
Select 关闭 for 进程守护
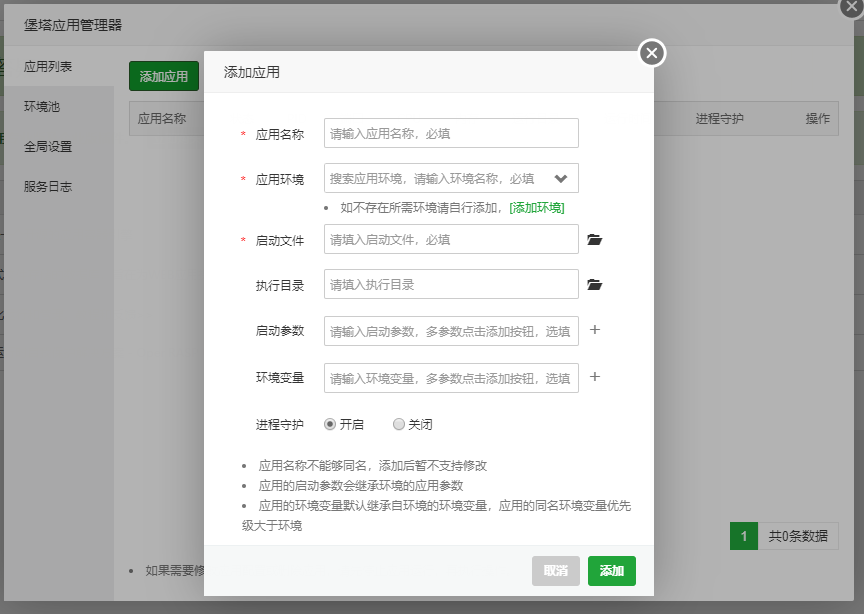(x=398, y=424)
